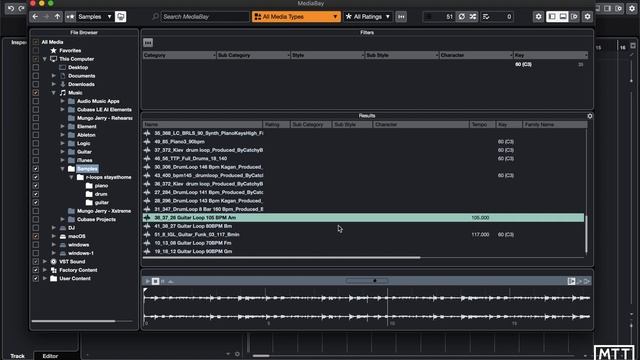Viewport: 640px width, 360px height.
Task: Sort results by the Family Name column
Action: coord(555,124)
